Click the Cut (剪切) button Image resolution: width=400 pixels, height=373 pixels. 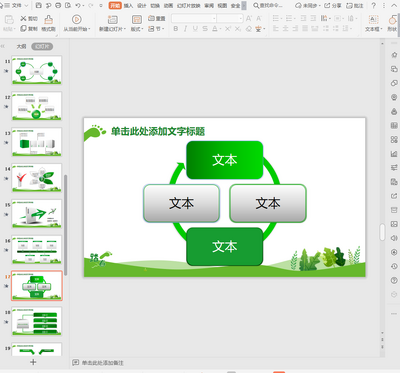29,19
